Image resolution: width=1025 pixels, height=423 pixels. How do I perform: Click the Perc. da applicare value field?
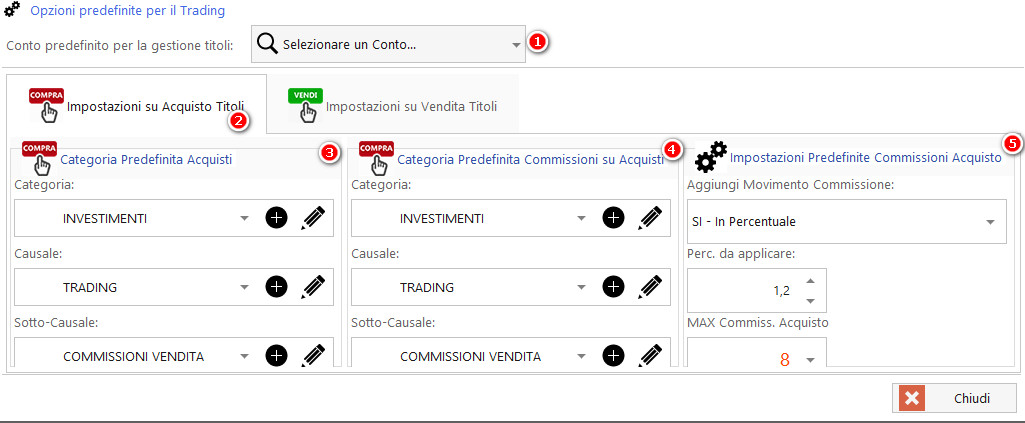tap(745, 291)
